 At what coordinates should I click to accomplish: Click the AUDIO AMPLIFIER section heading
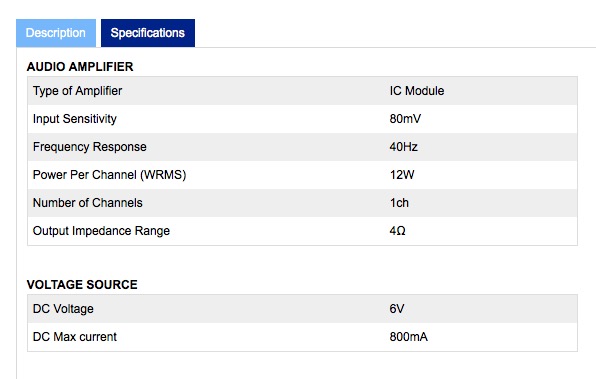tap(80, 67)
